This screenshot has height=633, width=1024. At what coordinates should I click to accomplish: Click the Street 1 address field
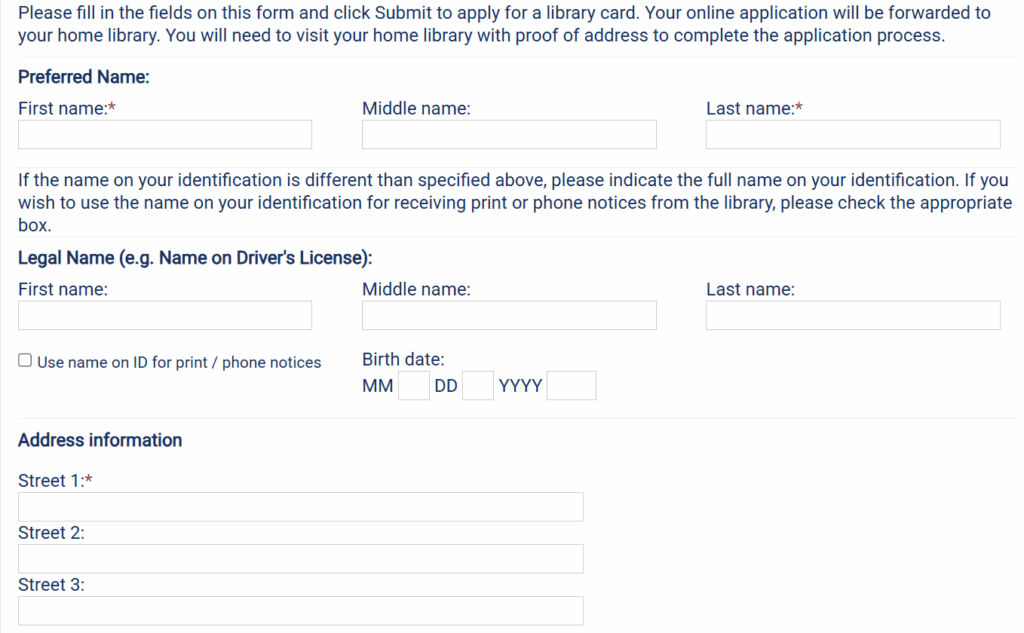click(x=300, y=506)
